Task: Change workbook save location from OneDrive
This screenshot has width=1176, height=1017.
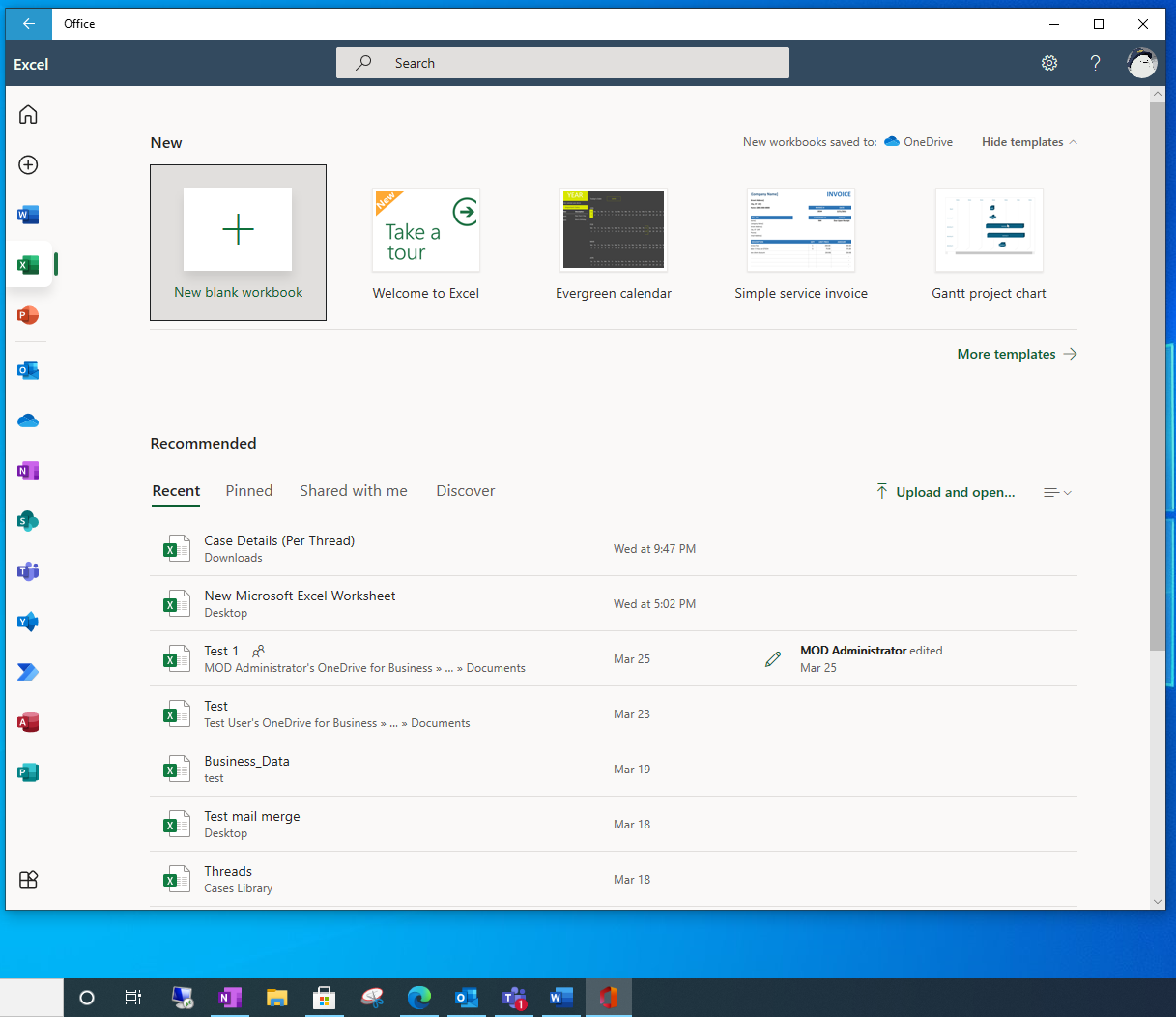Action: (917, 141)
